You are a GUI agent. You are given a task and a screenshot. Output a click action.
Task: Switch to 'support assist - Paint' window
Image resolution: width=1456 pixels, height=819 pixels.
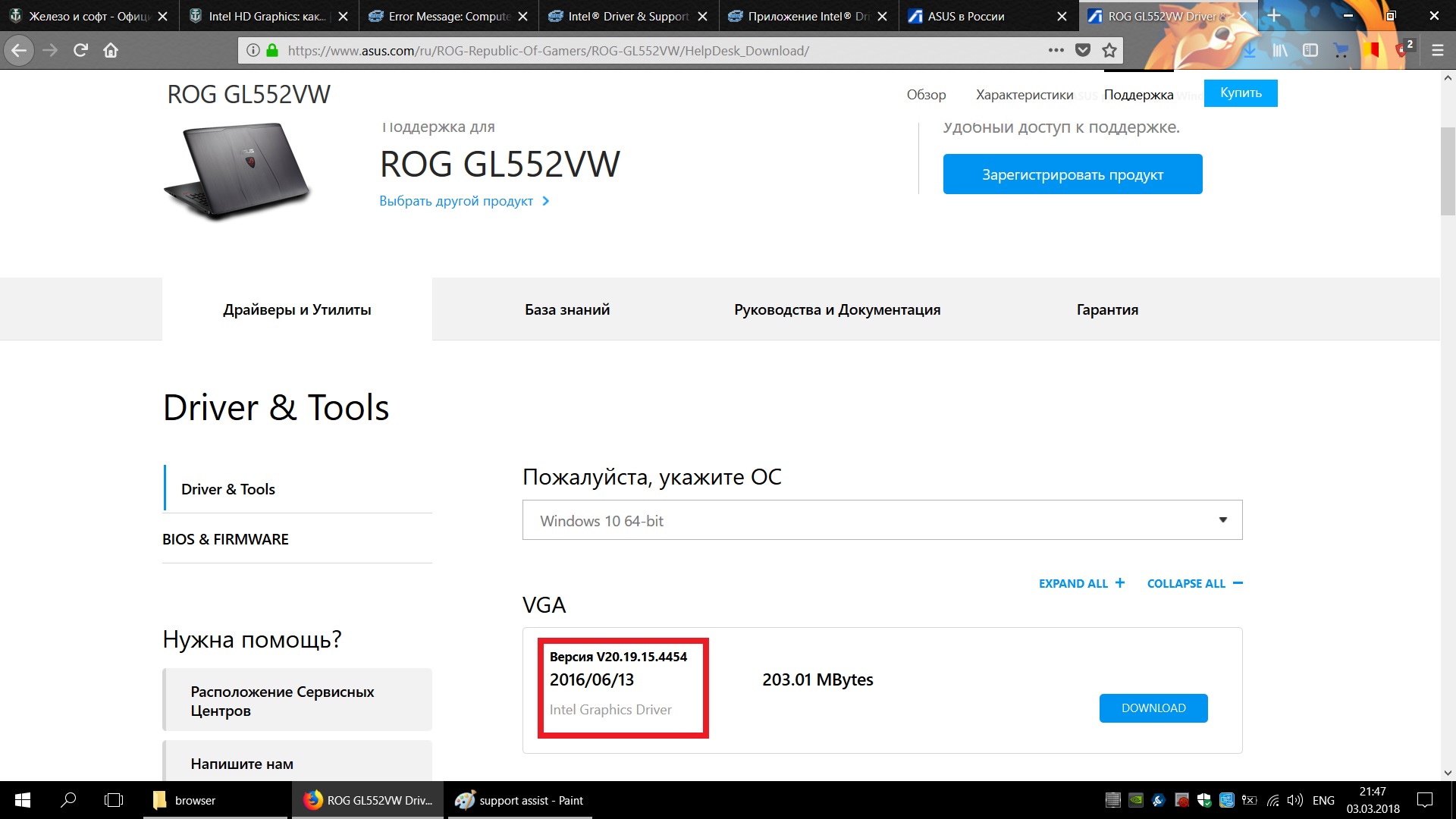[x=520, y=800]
